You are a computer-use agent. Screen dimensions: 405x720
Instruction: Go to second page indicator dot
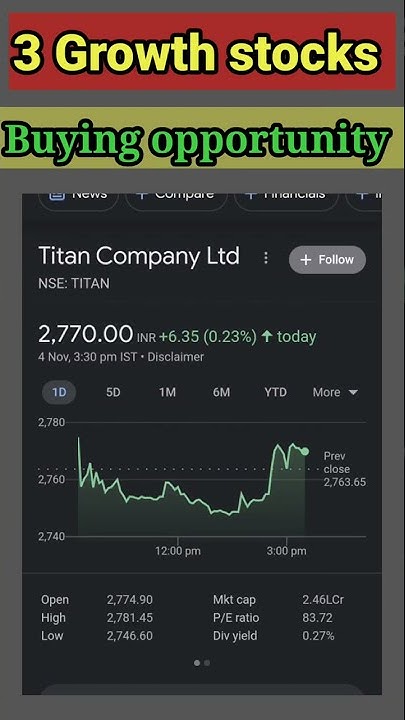[x=207, y=663]
